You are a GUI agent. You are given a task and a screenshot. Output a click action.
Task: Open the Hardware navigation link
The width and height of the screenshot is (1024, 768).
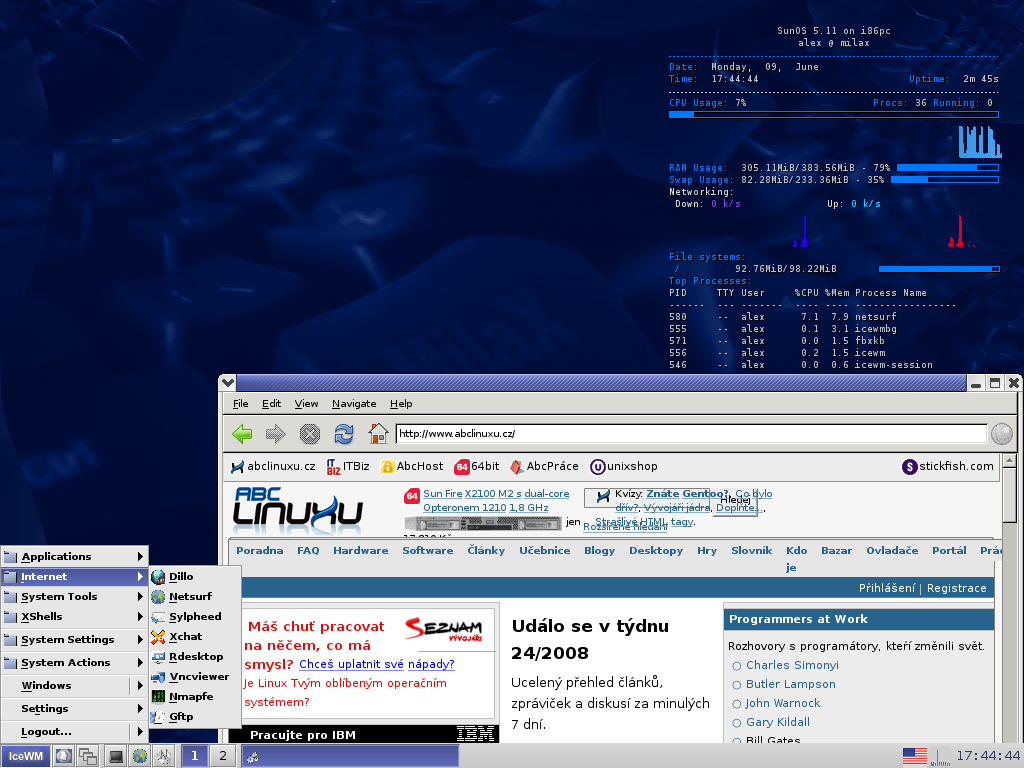pyautogui.click(x=360, y=551)
